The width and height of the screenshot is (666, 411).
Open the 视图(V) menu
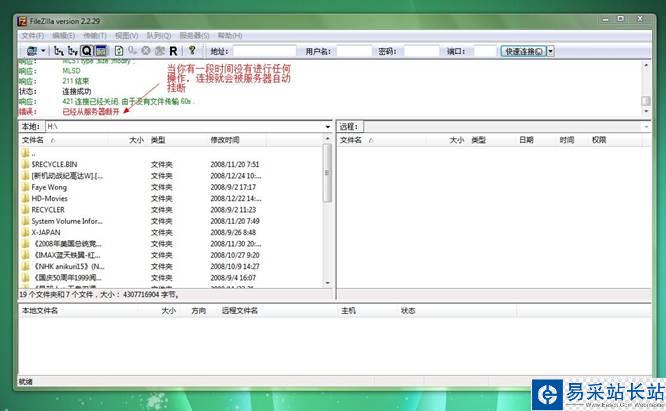pyautogui.click(x=127, y=36)
